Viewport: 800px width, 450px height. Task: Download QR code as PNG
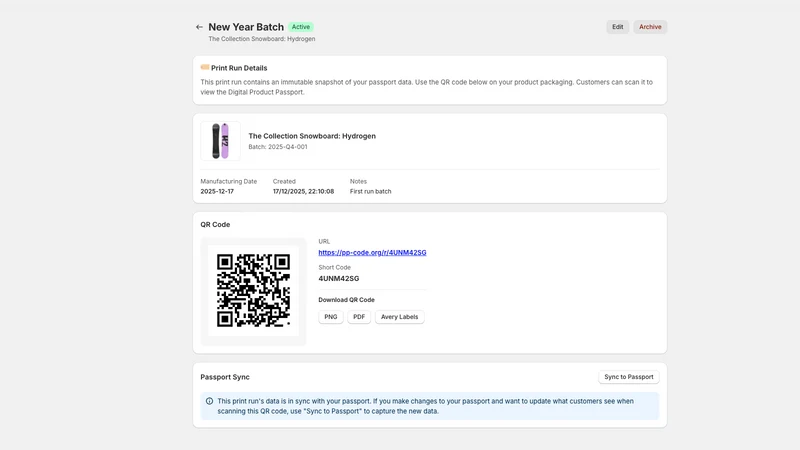(331, 317)
